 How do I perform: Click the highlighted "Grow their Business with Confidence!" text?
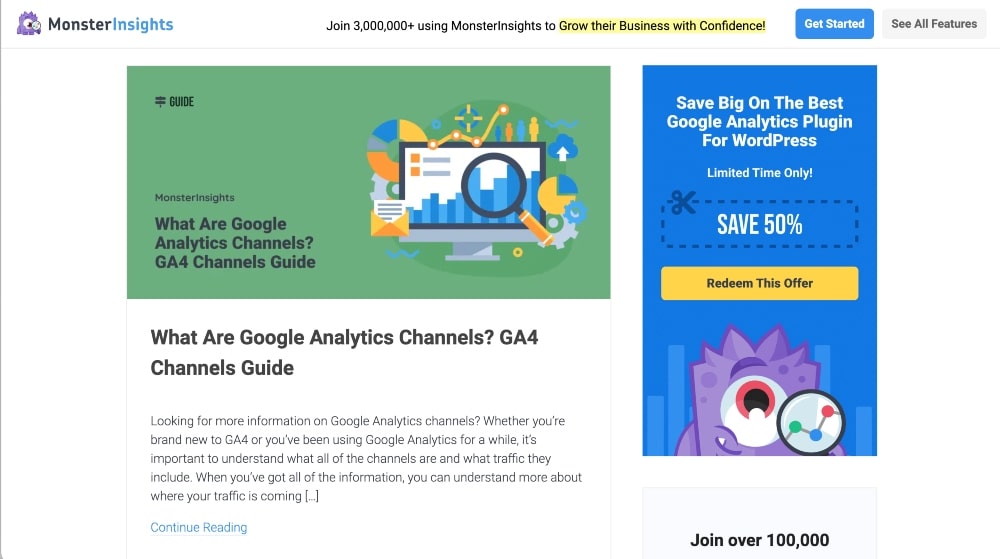(x=662, y=25)
